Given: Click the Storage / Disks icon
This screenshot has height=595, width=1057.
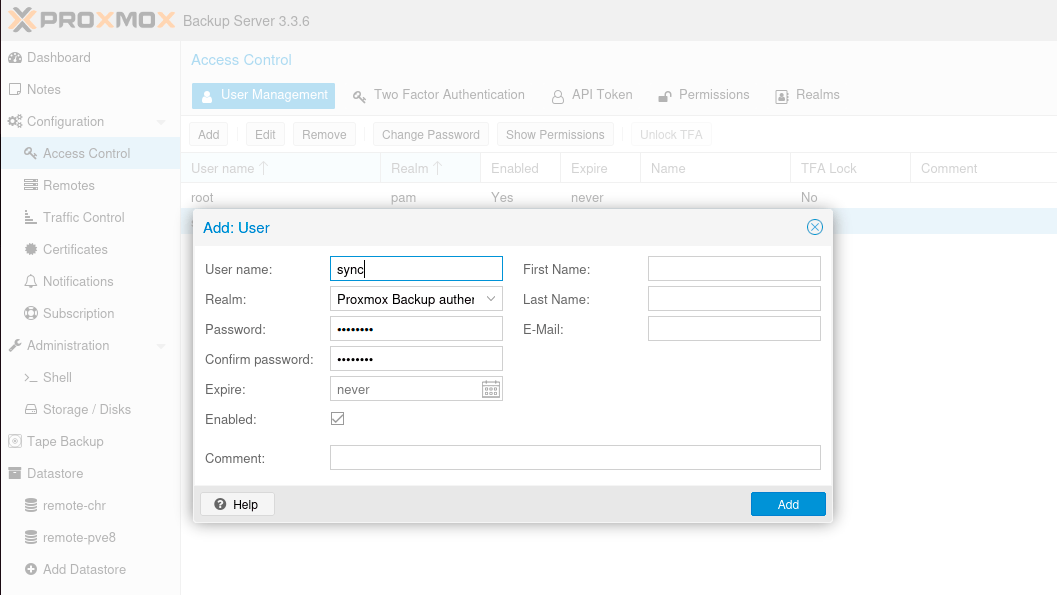Looking at the screenshot, I should 31,410.
